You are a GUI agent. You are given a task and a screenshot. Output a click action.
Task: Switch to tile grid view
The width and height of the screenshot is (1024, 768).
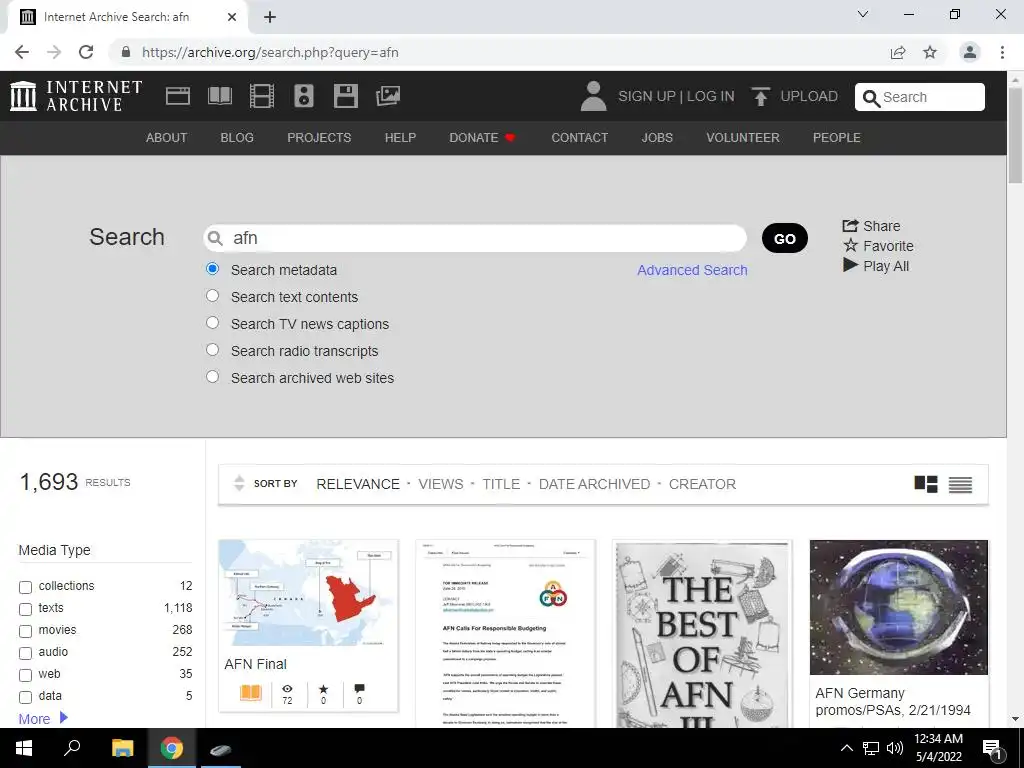[925, 484]
